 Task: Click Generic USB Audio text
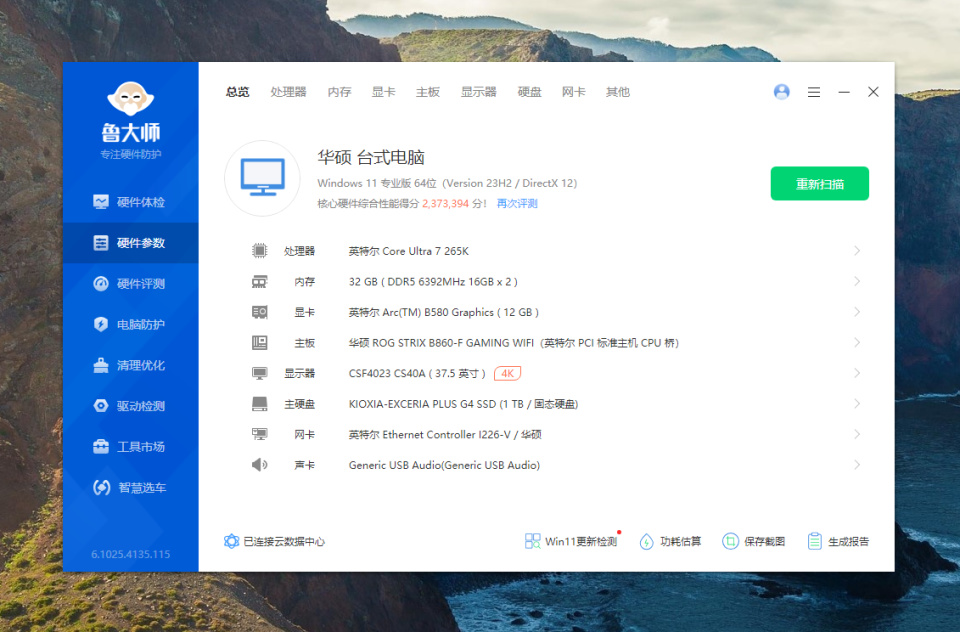pos(444,465)
